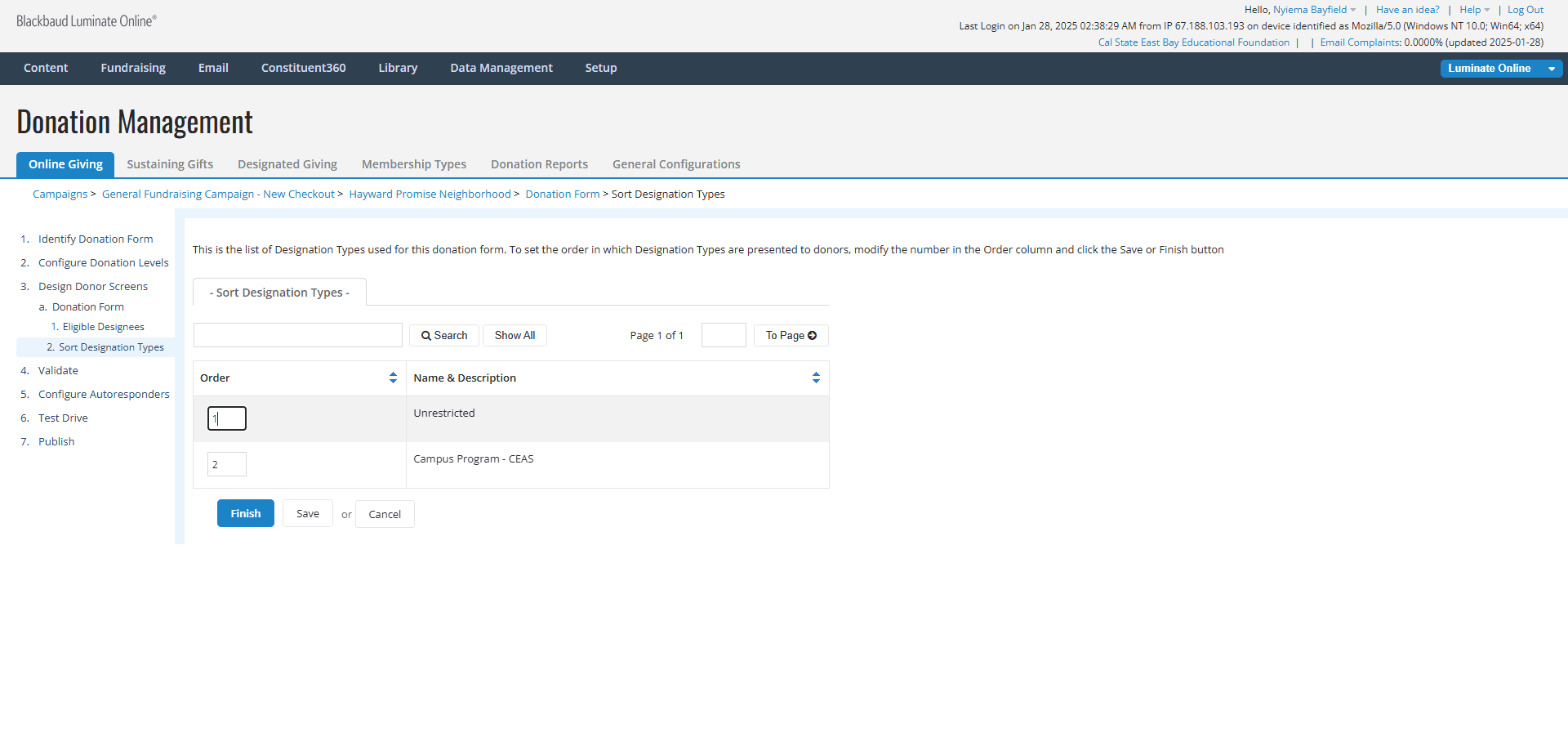Click the designation search text field
Viewport: 1568px width, 751px height.
pos(298,335)
